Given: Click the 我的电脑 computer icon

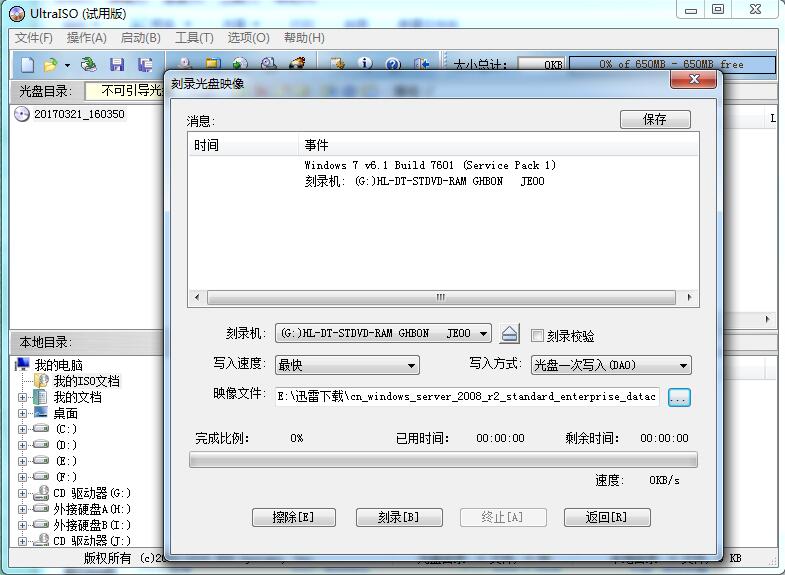Looking at the screenshot, I should [23, 364].
